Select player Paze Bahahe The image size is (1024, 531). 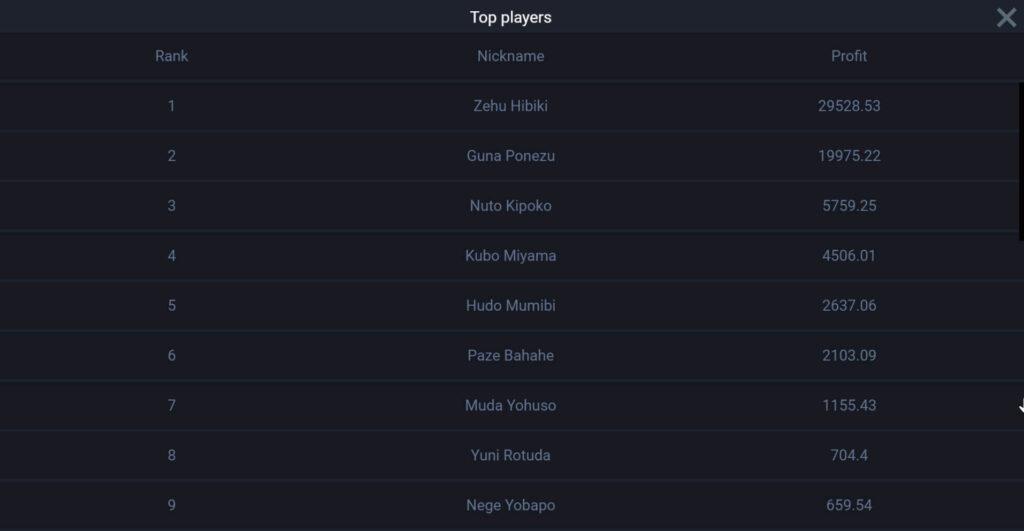pyautogui.click(x=510, y=355)
